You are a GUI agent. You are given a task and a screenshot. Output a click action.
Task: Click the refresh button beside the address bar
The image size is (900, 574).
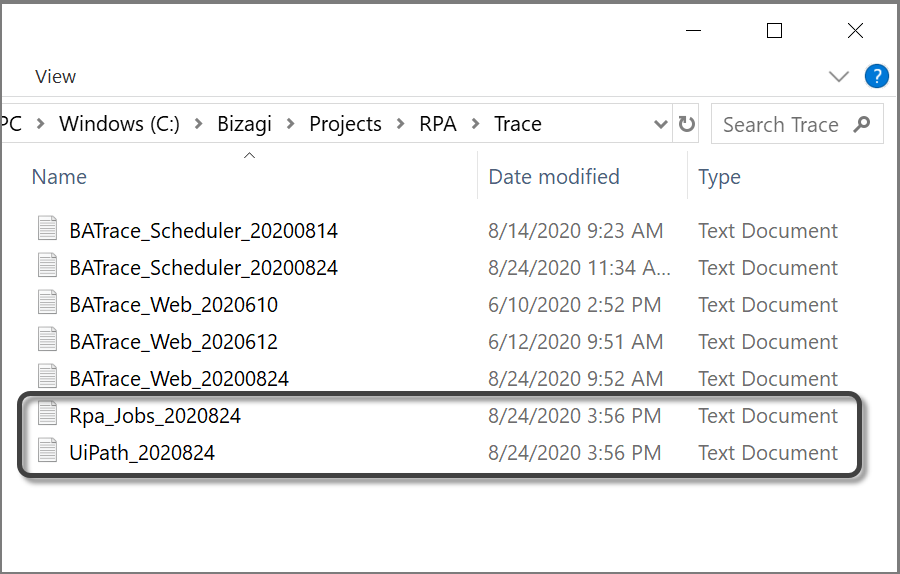pos(686,124)
